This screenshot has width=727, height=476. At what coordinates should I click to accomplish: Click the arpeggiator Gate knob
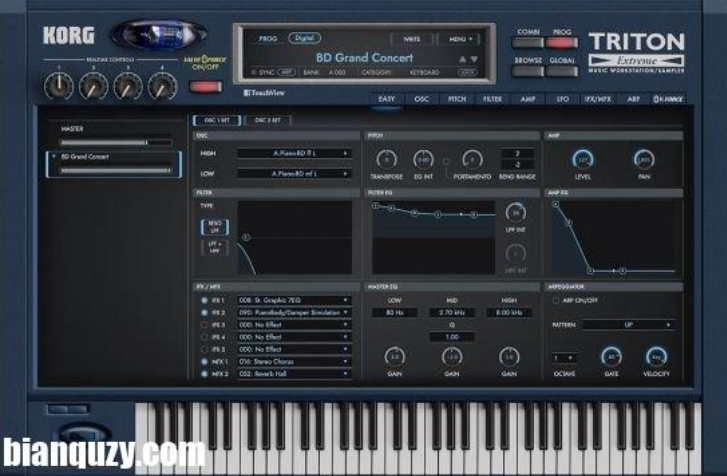612,357
